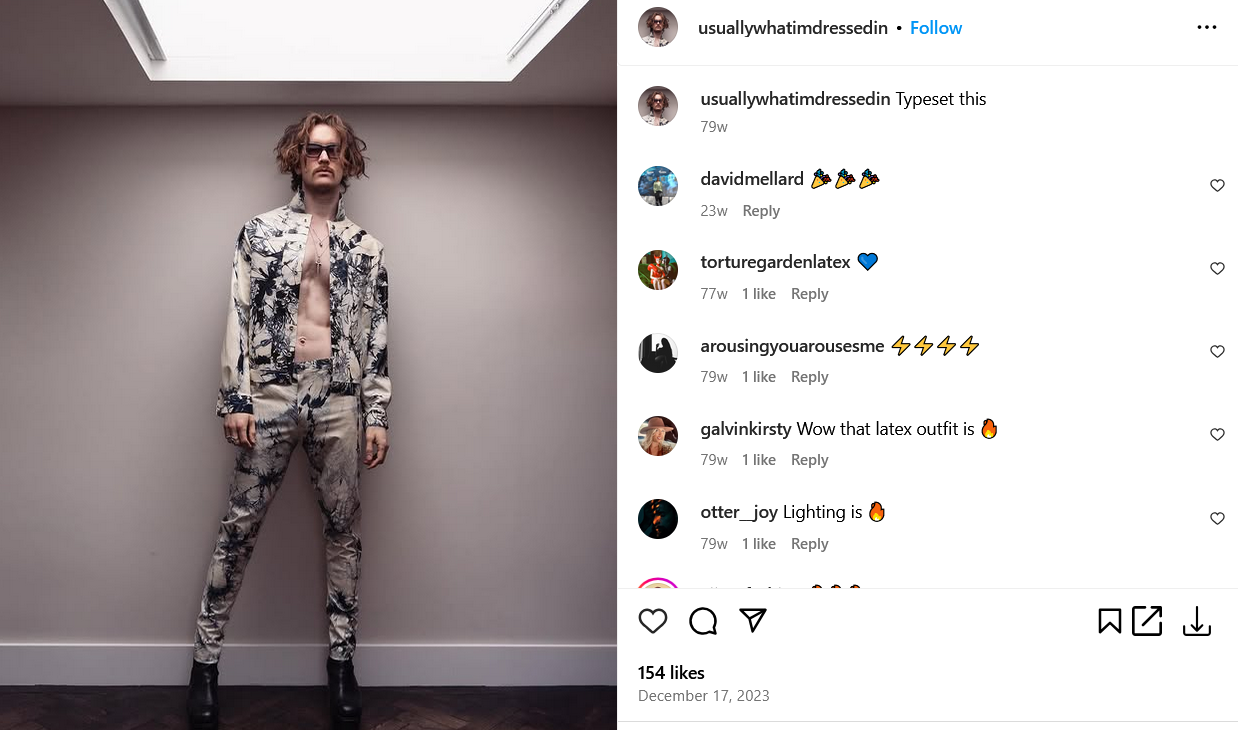View 154 likes list
Screen dimensions: 1238x730
671,673
